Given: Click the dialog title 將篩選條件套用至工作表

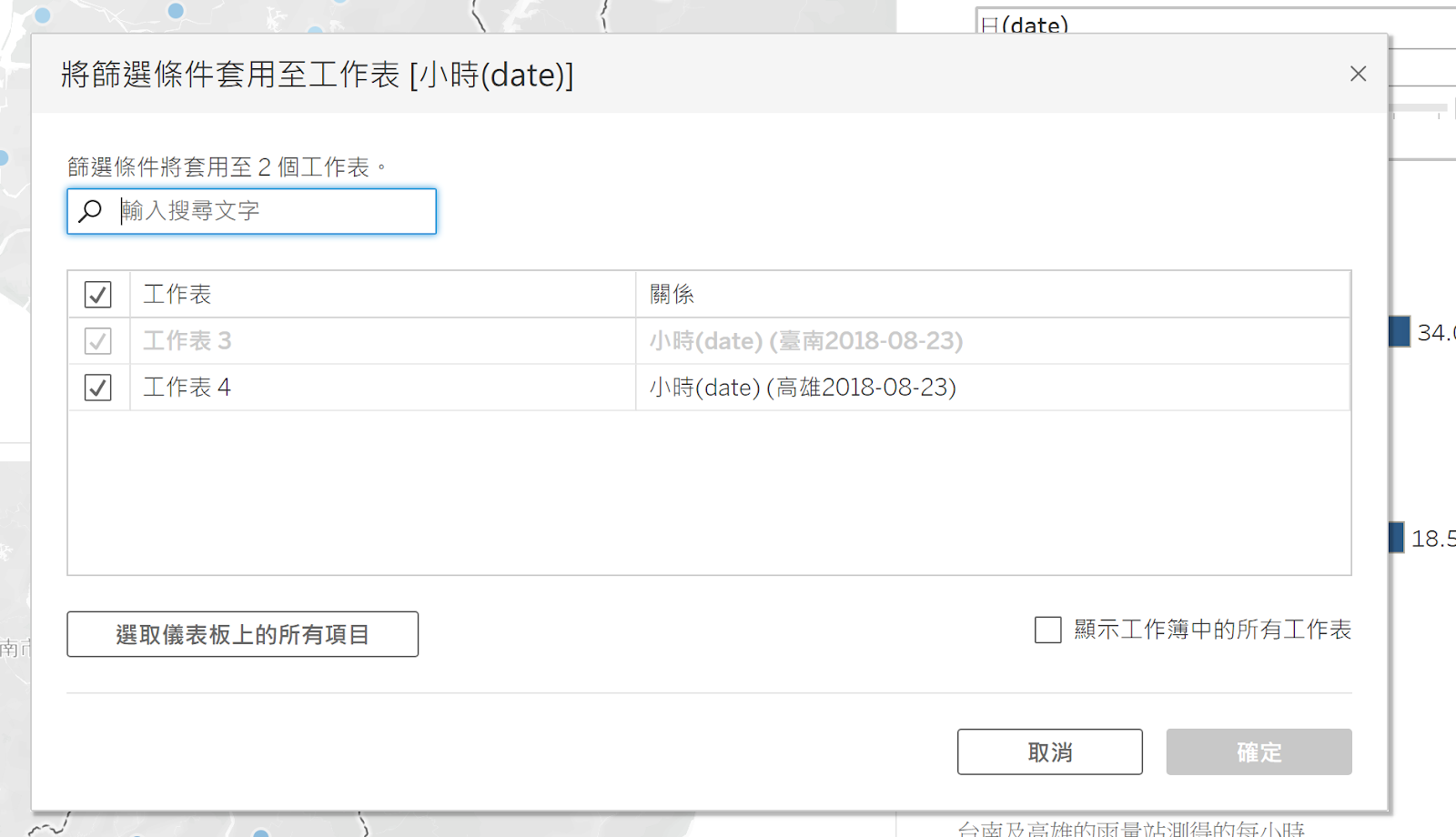Looking at the screenshot, I should [x=318, y=75].
